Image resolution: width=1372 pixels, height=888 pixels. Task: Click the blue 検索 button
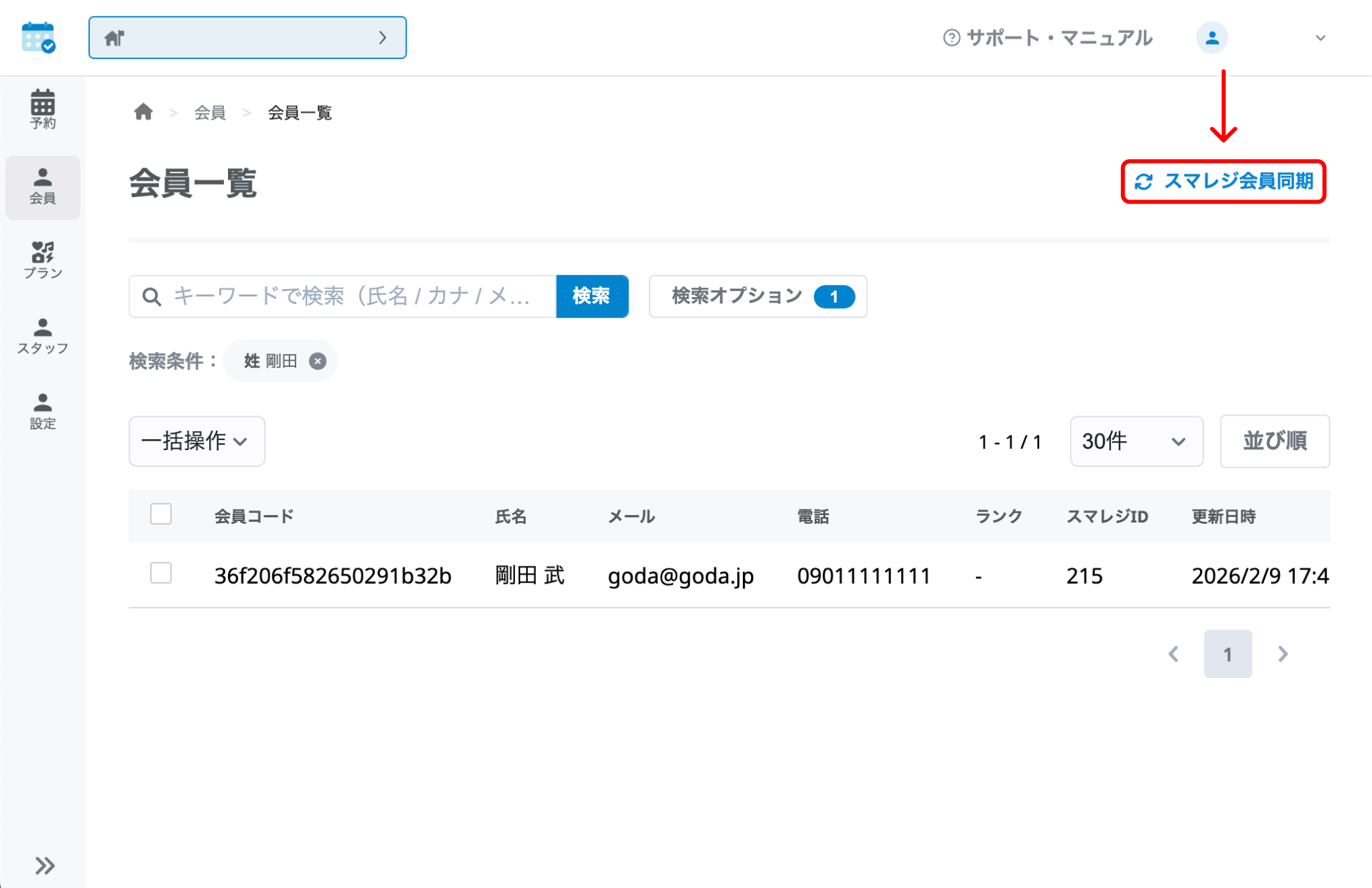click(x=592, y=296)
